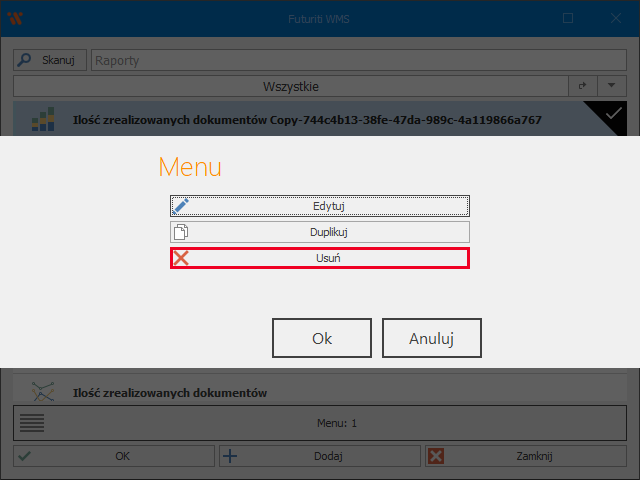Screen dimensions: 640x480
Task: Expand the Wszystkie filter bar
Action: click(x=290, y=87)
